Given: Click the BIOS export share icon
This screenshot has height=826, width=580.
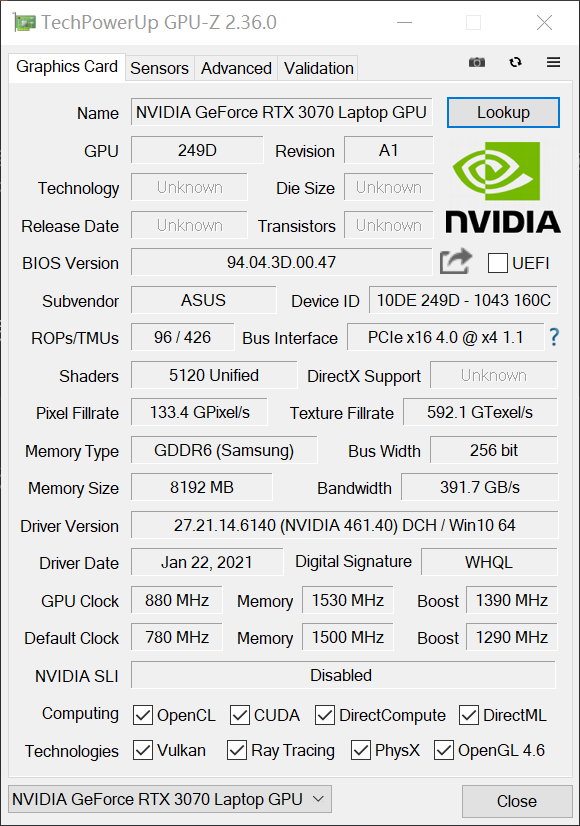Looking at the screenshot, I should tap(456, 261).
